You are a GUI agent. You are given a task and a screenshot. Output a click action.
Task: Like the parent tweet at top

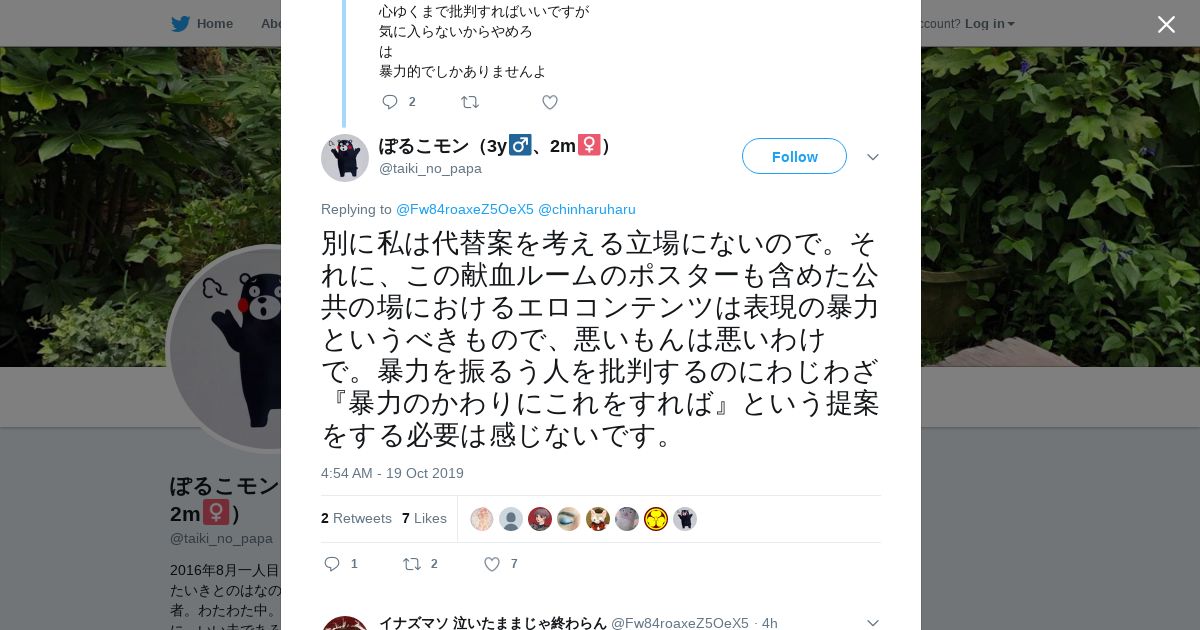pyautogui.click(x=550, y=102)
